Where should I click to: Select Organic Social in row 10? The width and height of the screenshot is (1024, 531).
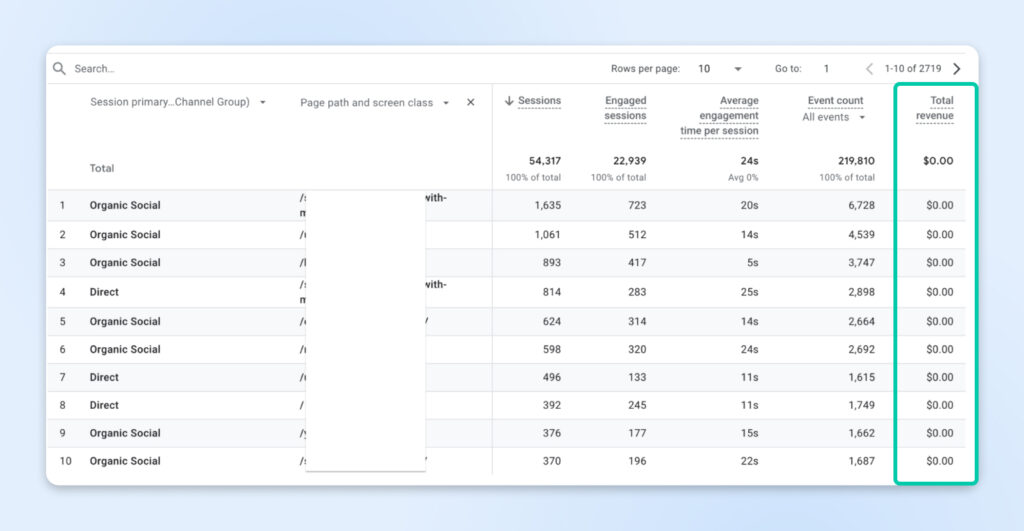(x=125, y=461)
